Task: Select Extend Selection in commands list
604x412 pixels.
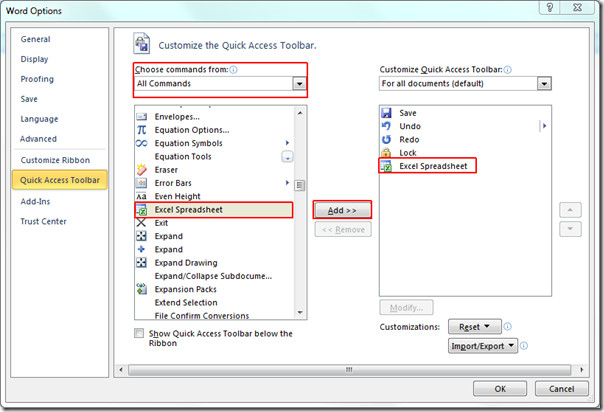Action: 215,302
